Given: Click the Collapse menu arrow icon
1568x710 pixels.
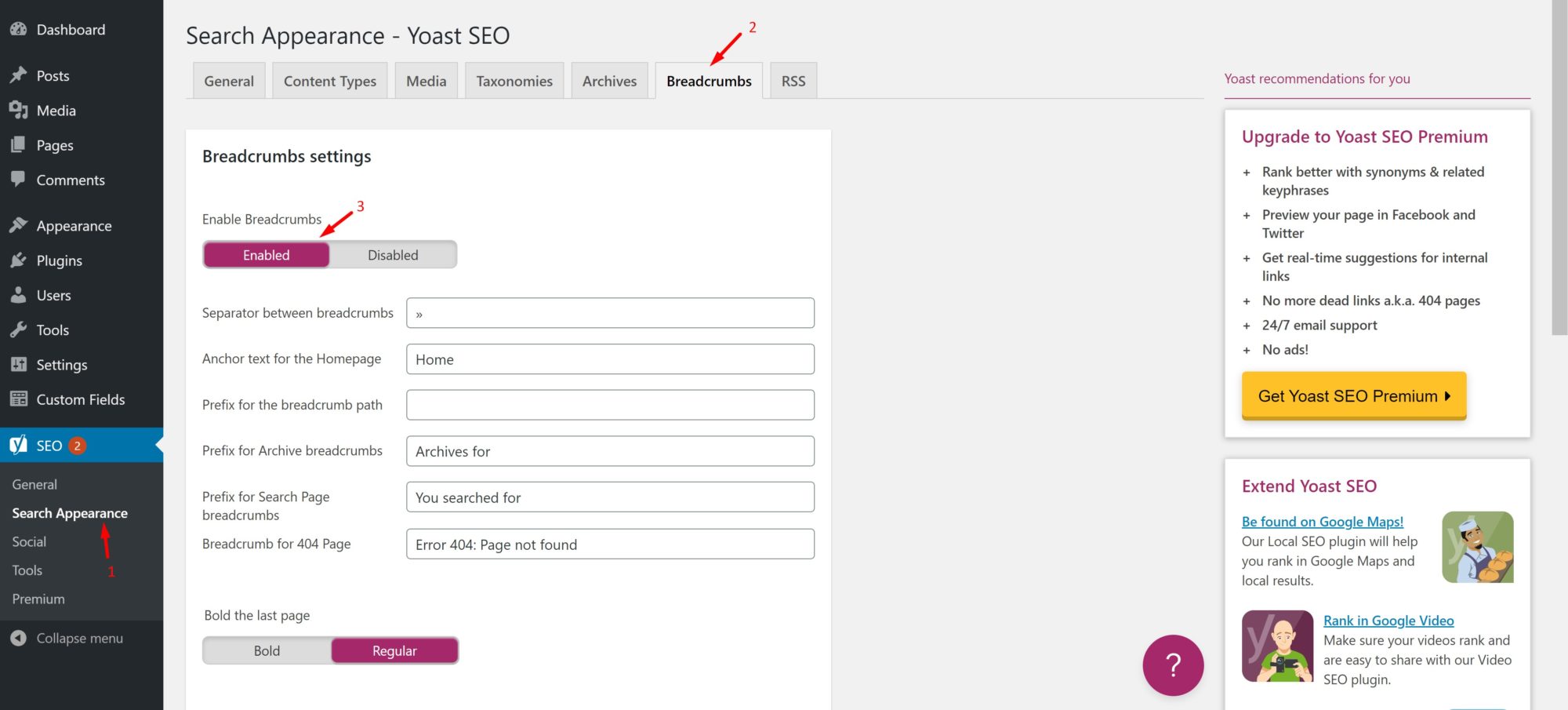Looking at the screenshot, I should pyautogui.click(x=19, y=639).
